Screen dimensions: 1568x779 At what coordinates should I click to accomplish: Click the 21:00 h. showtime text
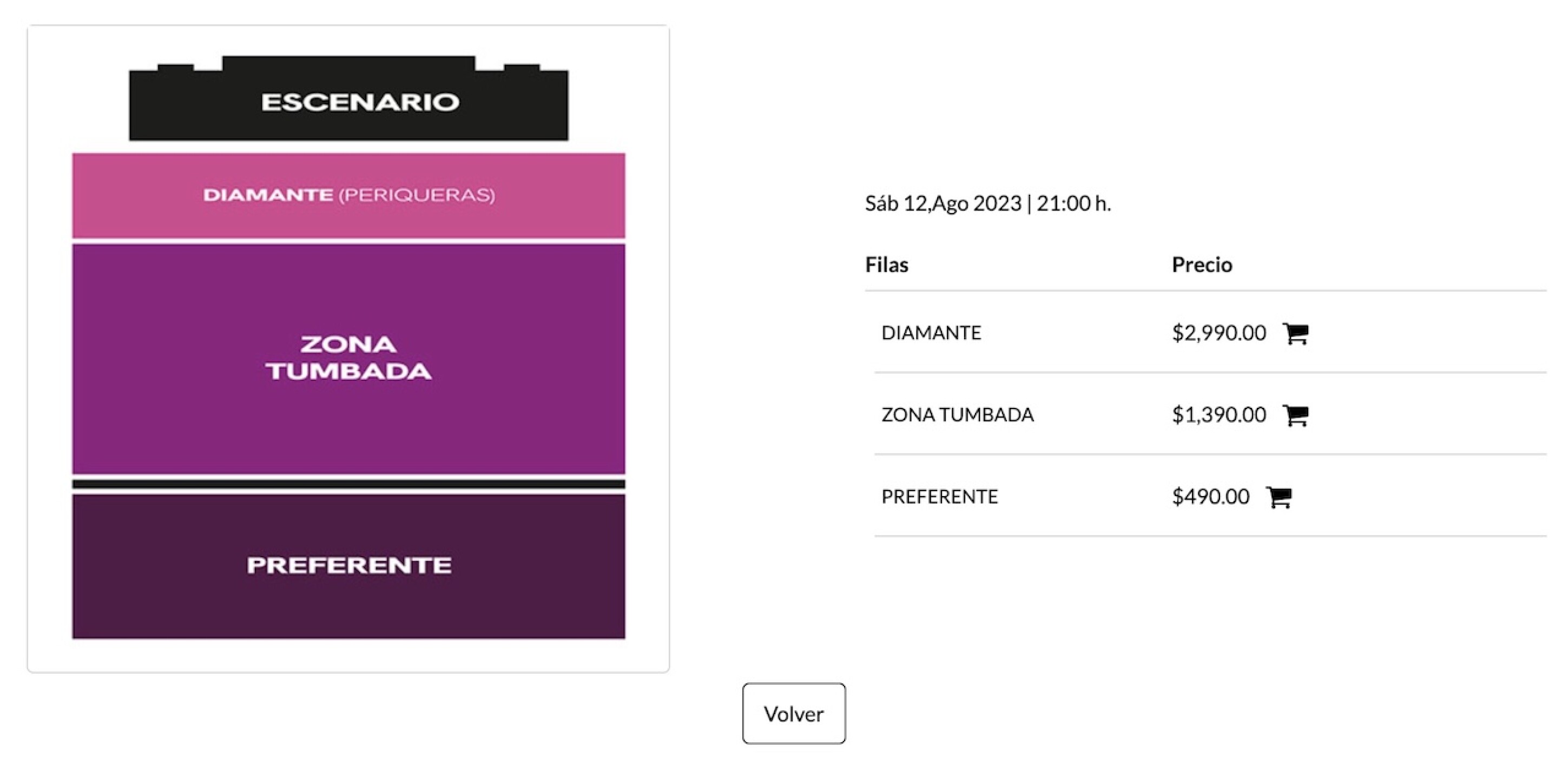1073,203
